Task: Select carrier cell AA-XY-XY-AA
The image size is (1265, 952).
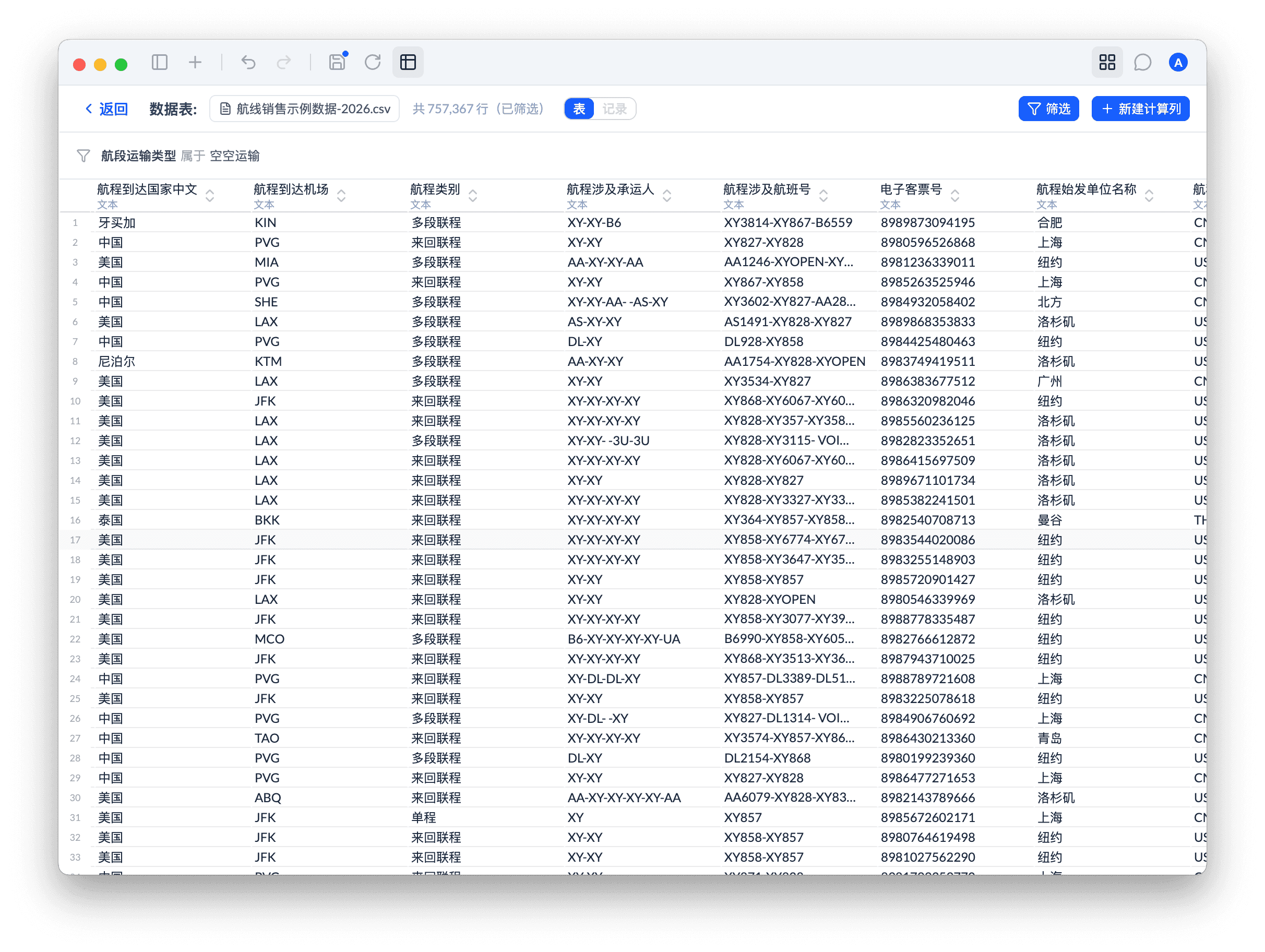Action: click(x=605, y=262)
